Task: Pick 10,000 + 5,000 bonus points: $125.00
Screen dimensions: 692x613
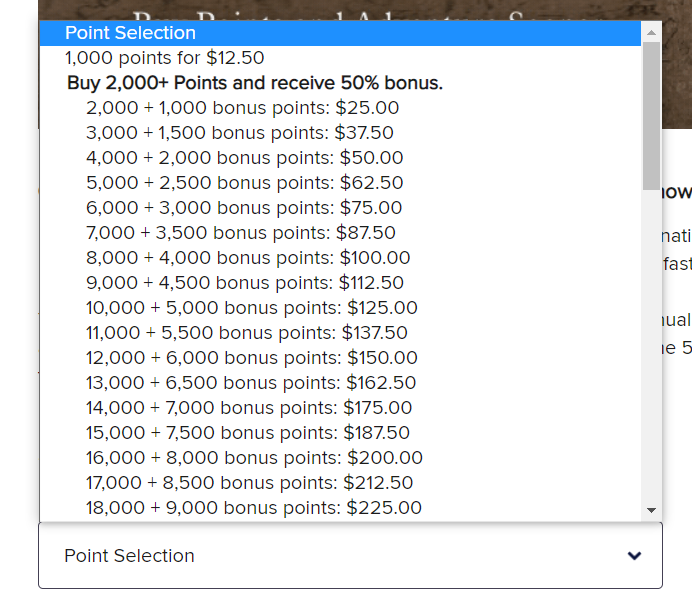Action: tap(252, 308)
